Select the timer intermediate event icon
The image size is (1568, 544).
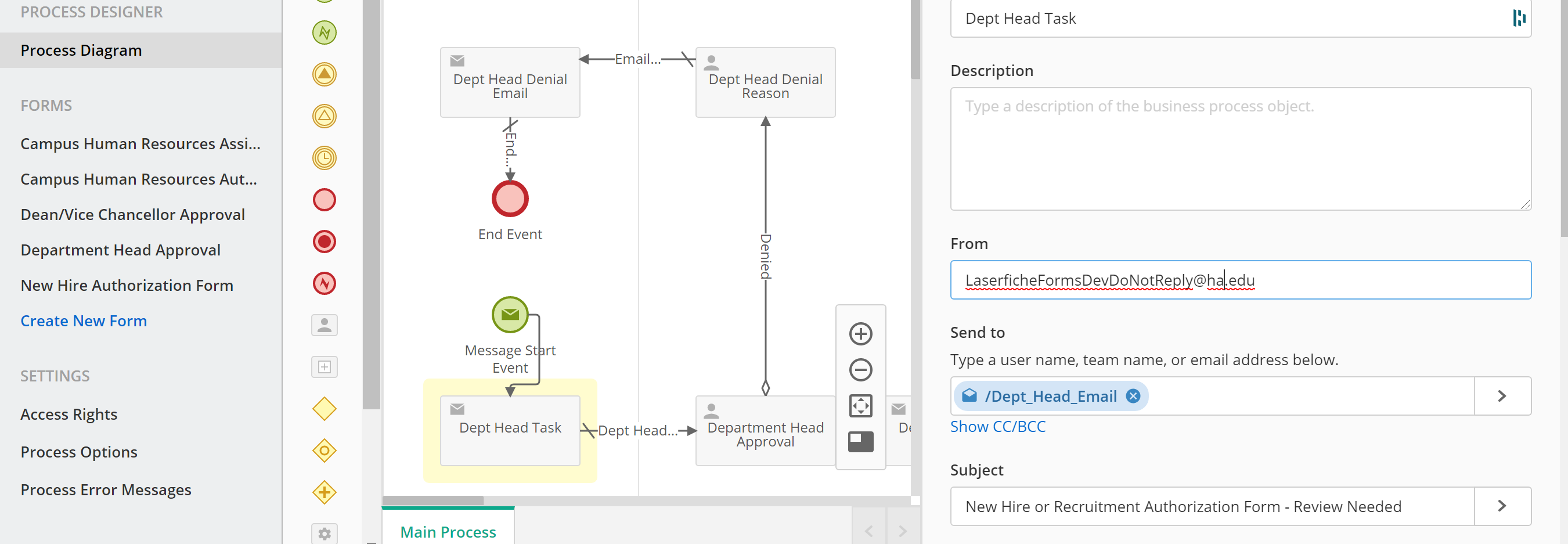pos(325,157)
